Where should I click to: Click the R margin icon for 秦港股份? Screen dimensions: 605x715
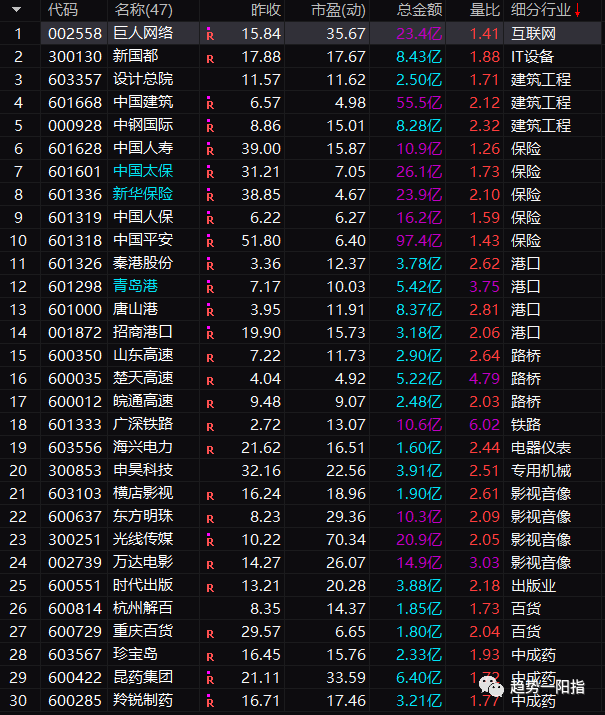pos(210,264)
